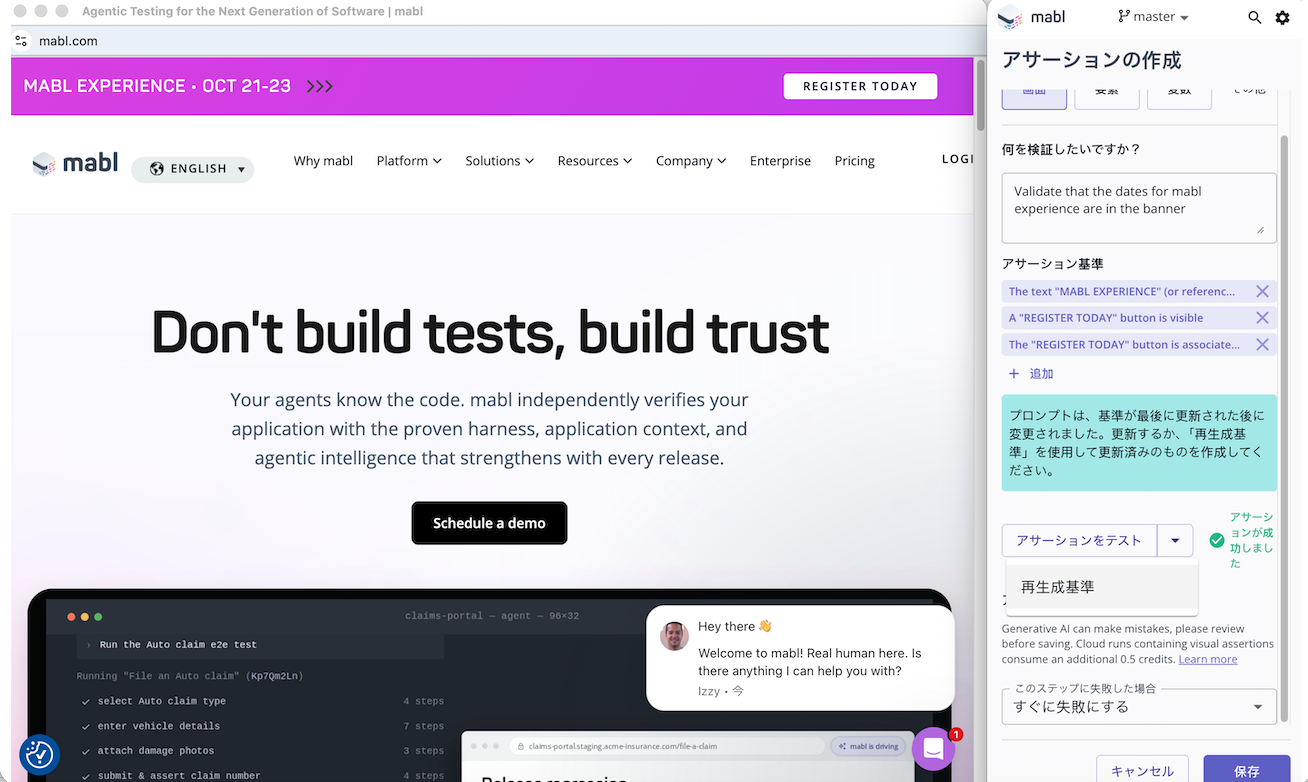Click the 何を検証したいですか？ label
The height and width of the screenshot is (782, 1308).
1071,149
